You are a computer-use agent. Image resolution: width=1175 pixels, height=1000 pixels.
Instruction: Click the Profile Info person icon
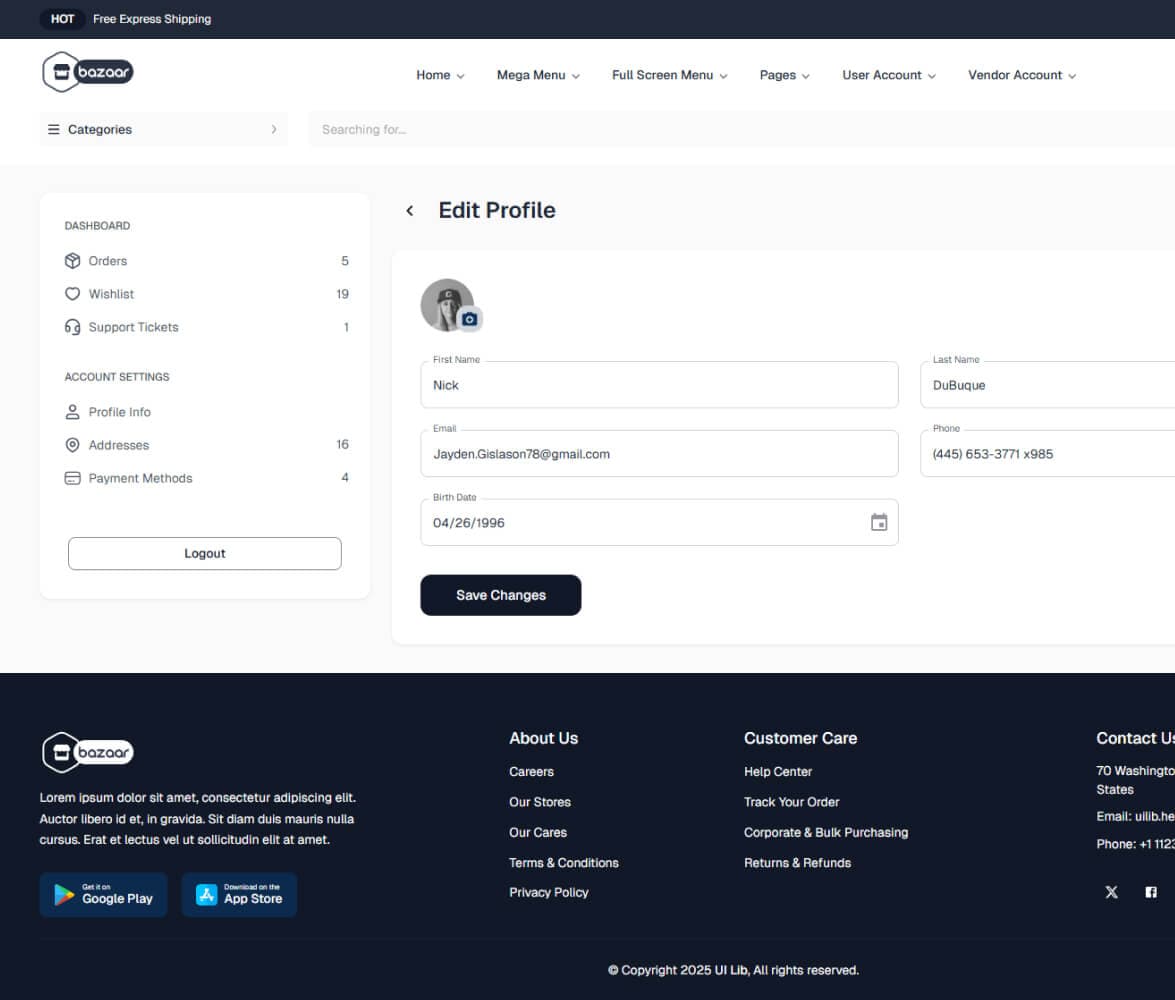pos(72,412)
